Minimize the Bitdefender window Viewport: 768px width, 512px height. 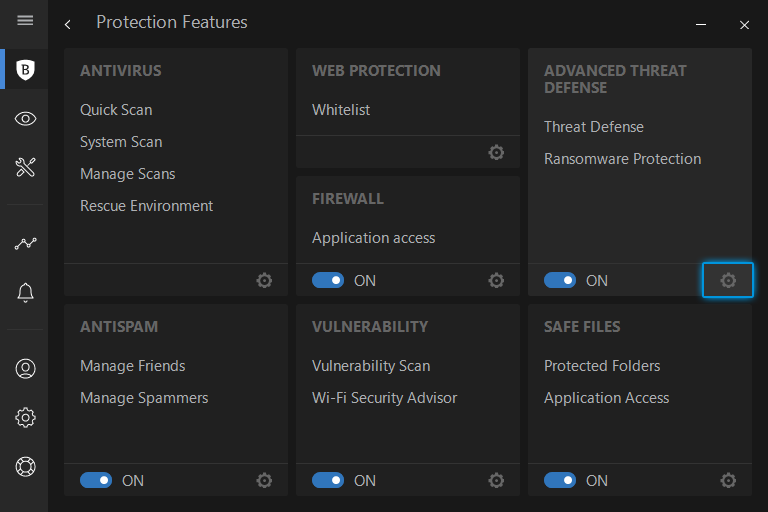701,24
